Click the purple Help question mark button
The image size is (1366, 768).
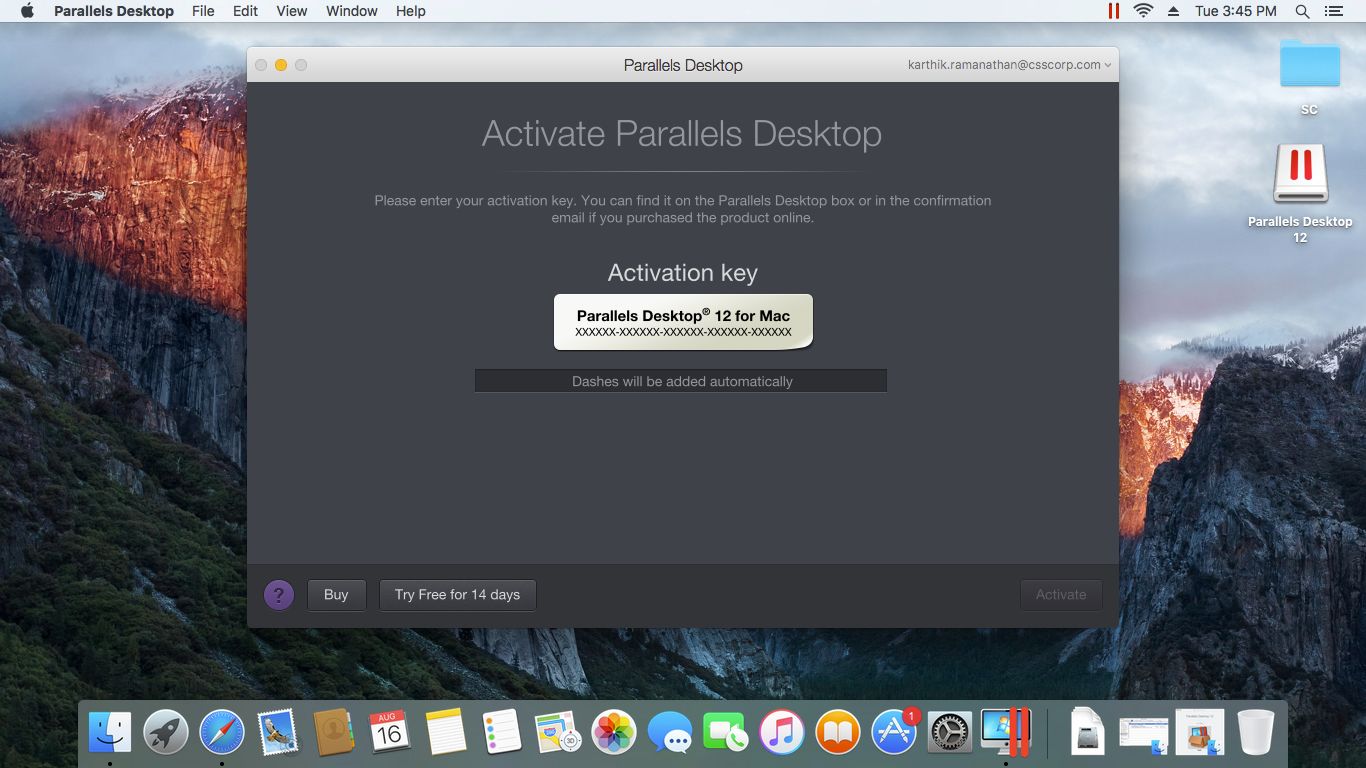(x=279, y=595)
